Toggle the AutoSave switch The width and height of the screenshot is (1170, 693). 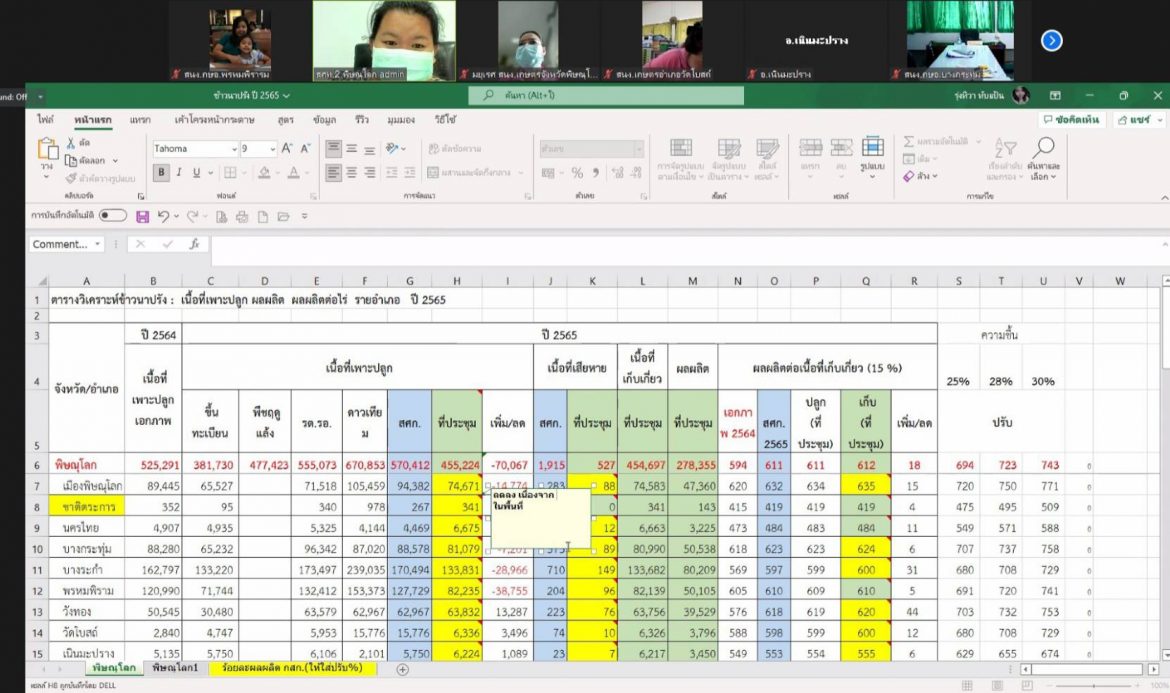tap(112, 215)
